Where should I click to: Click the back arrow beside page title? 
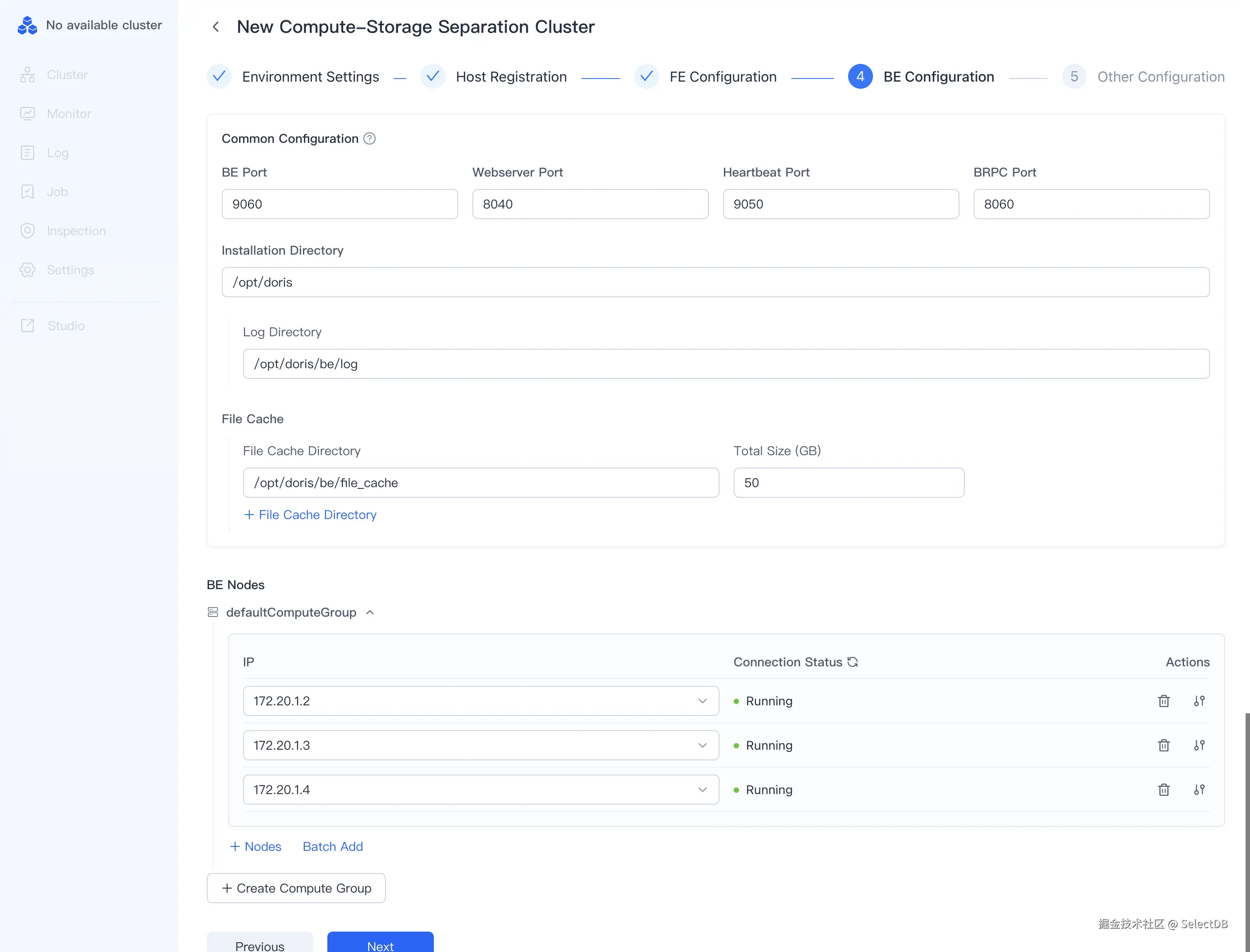tap(216, 27)
